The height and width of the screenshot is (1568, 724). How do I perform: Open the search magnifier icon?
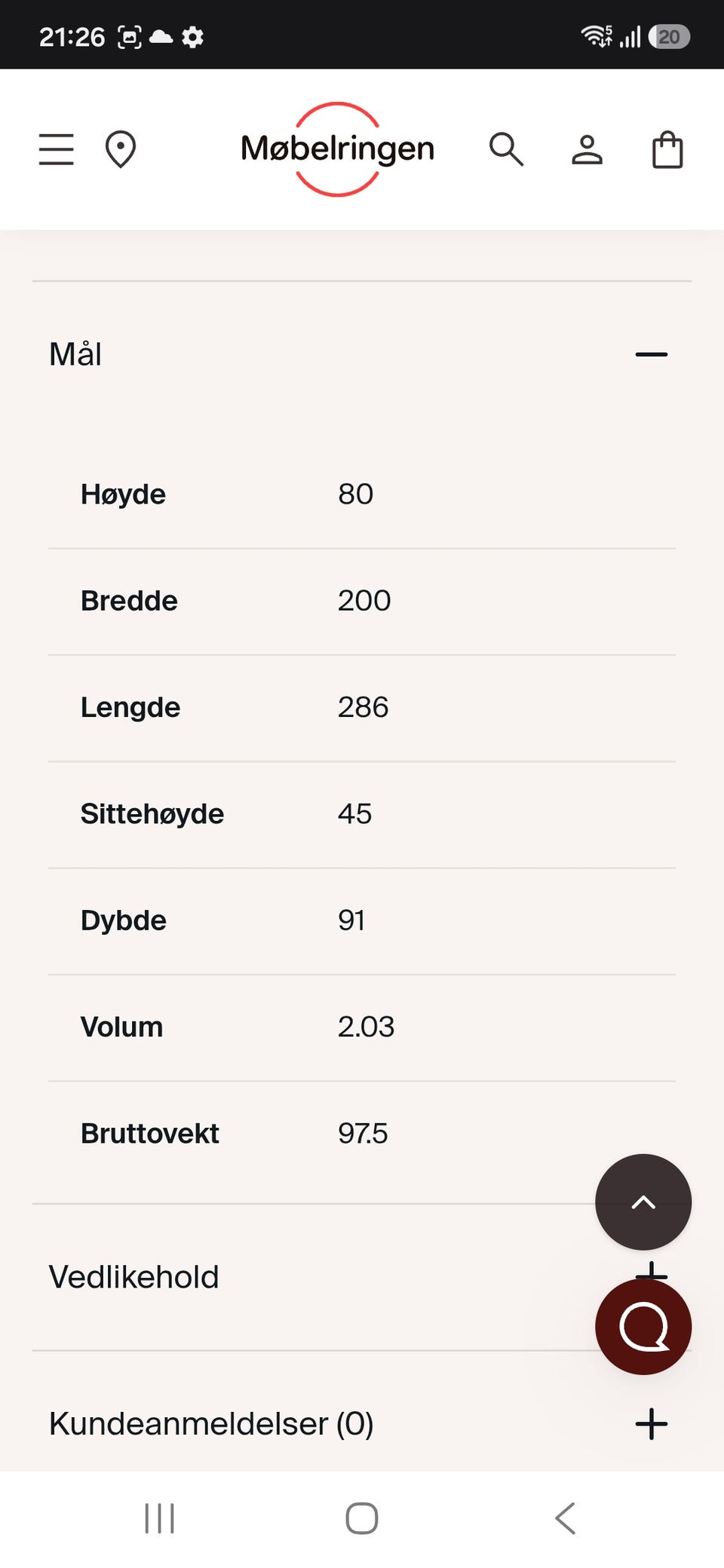pyautogui.click(x=506, y=149)
